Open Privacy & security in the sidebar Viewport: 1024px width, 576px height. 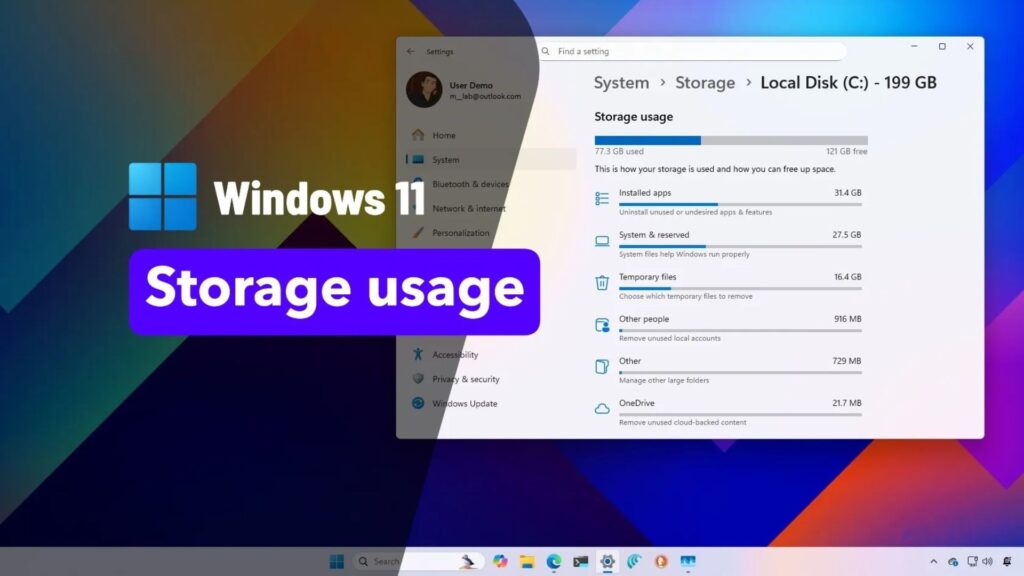[465, 379]
